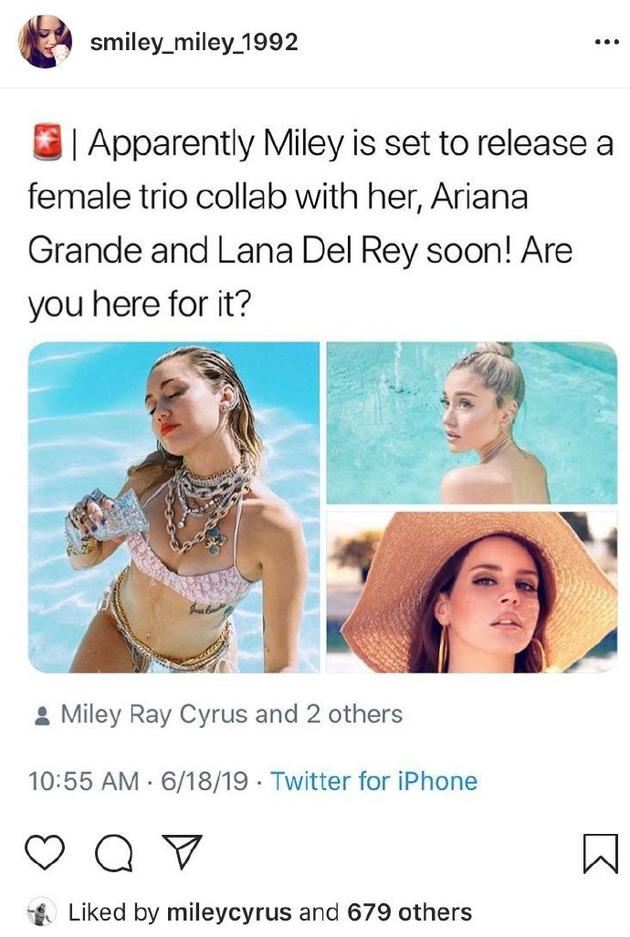The image size is (630, 937).
Task: Click small liker avatar beside "Liked by"
Action: click(x=42, y=912)
